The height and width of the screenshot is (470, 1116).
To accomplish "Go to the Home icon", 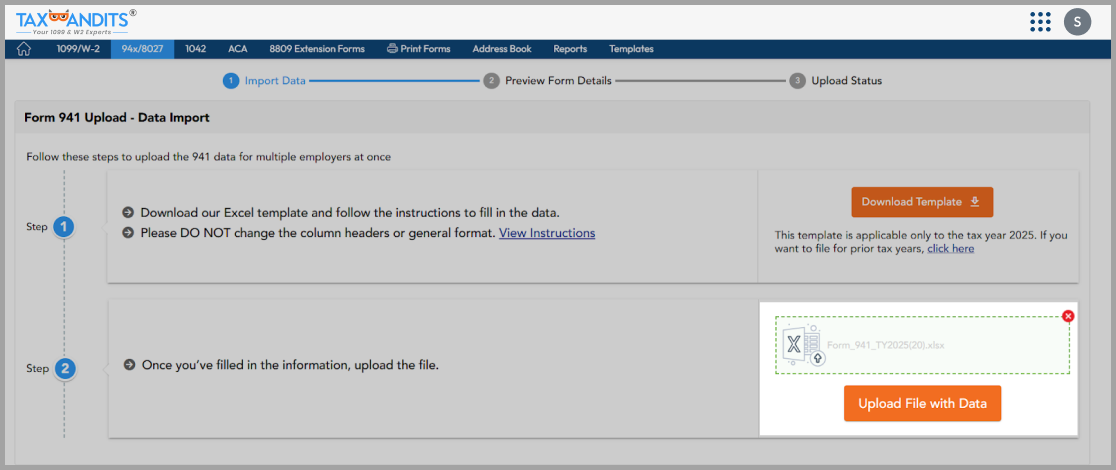I will pyautogui.click(x=24, y=49).
